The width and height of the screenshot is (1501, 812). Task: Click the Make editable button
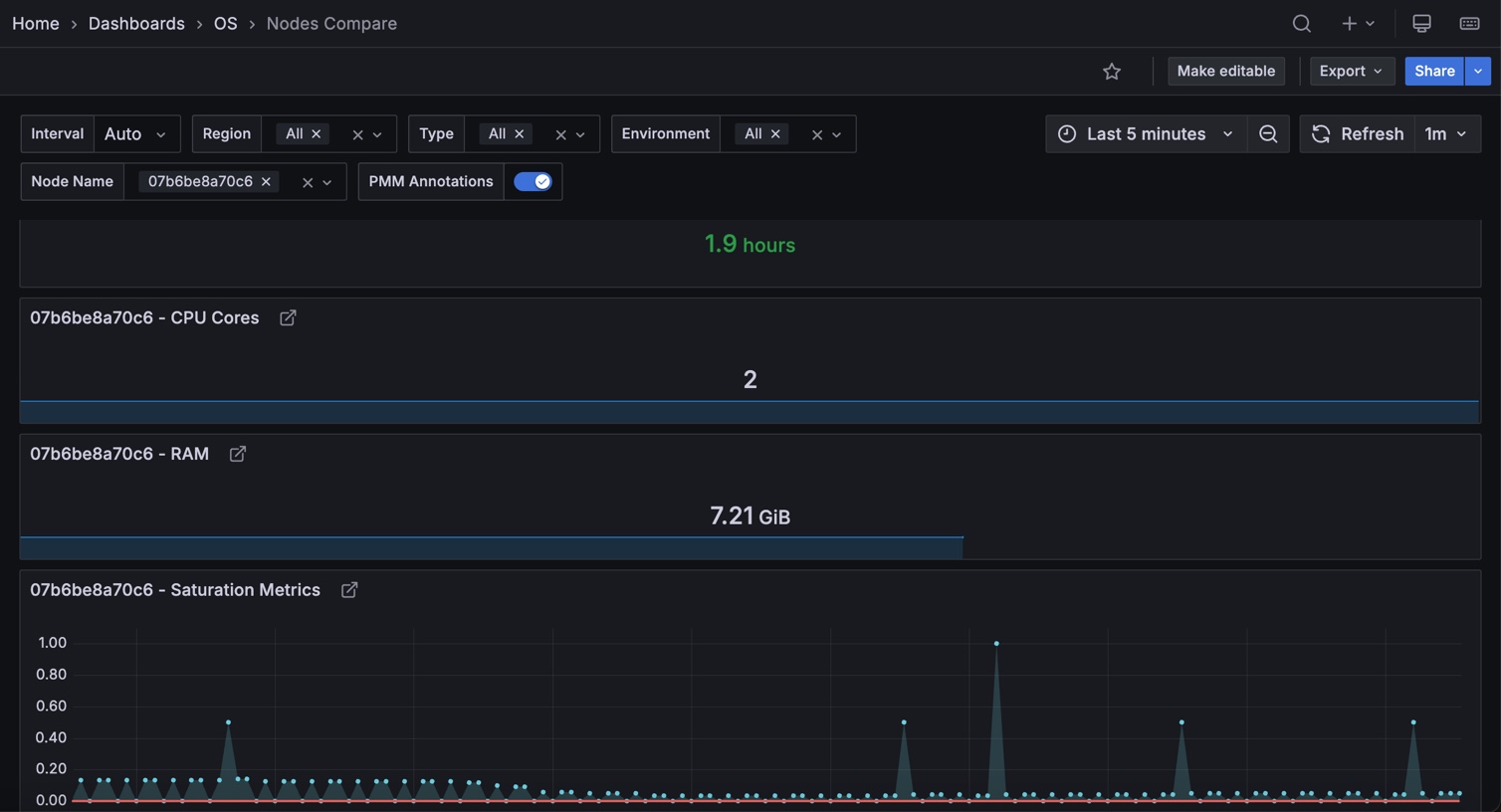(1225, 72)
